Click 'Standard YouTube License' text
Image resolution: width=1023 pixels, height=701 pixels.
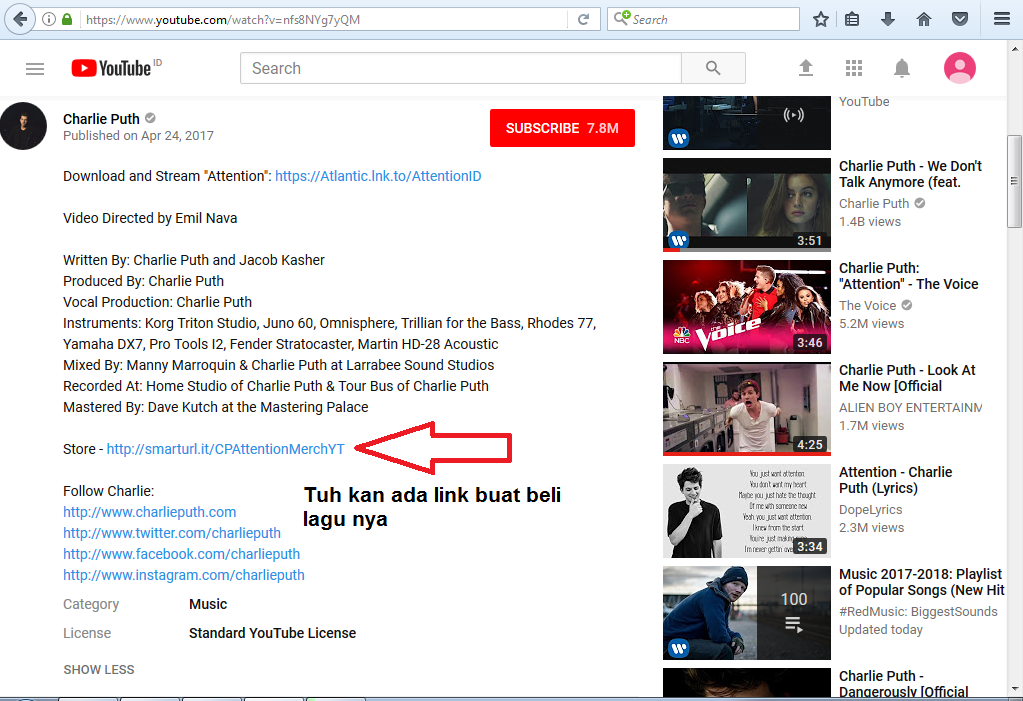click(272, 633)
